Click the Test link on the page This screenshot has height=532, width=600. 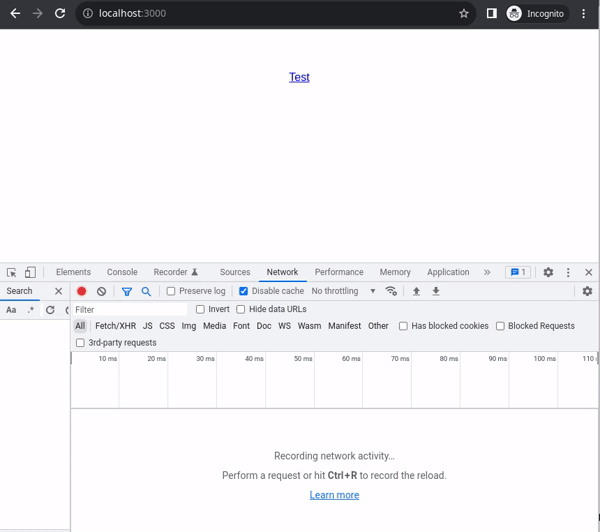coord(299,77)
